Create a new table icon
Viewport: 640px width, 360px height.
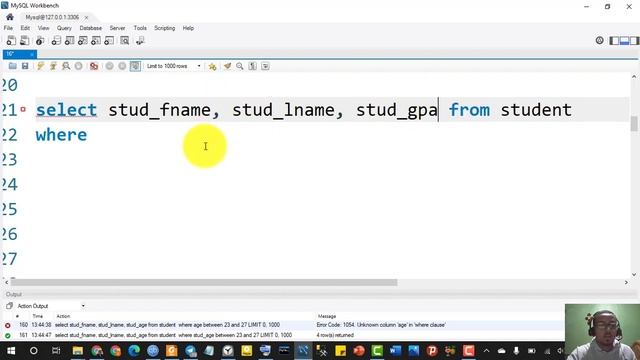(x=69, y=40)
